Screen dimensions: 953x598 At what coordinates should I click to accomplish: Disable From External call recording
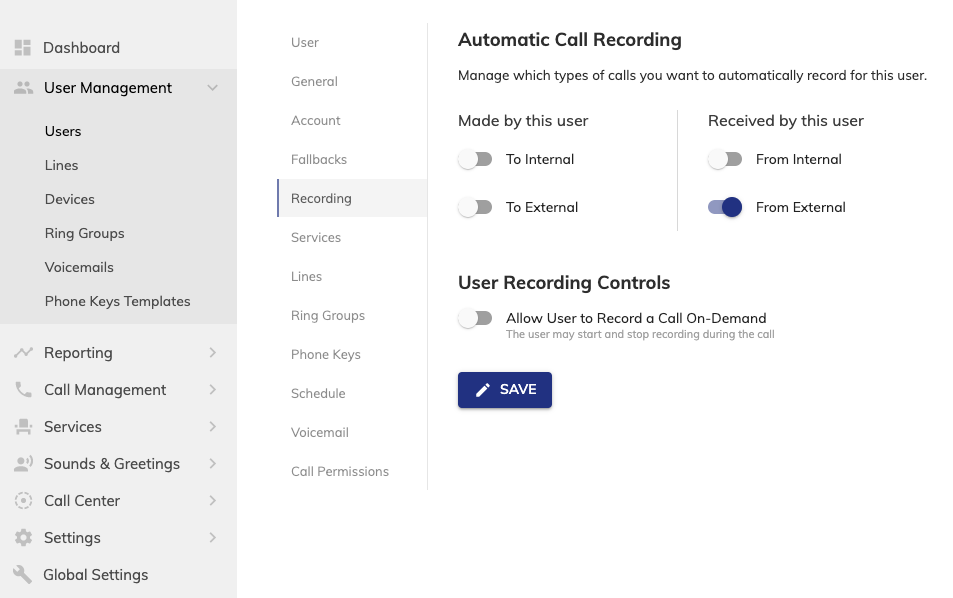(x=725, y=207)
